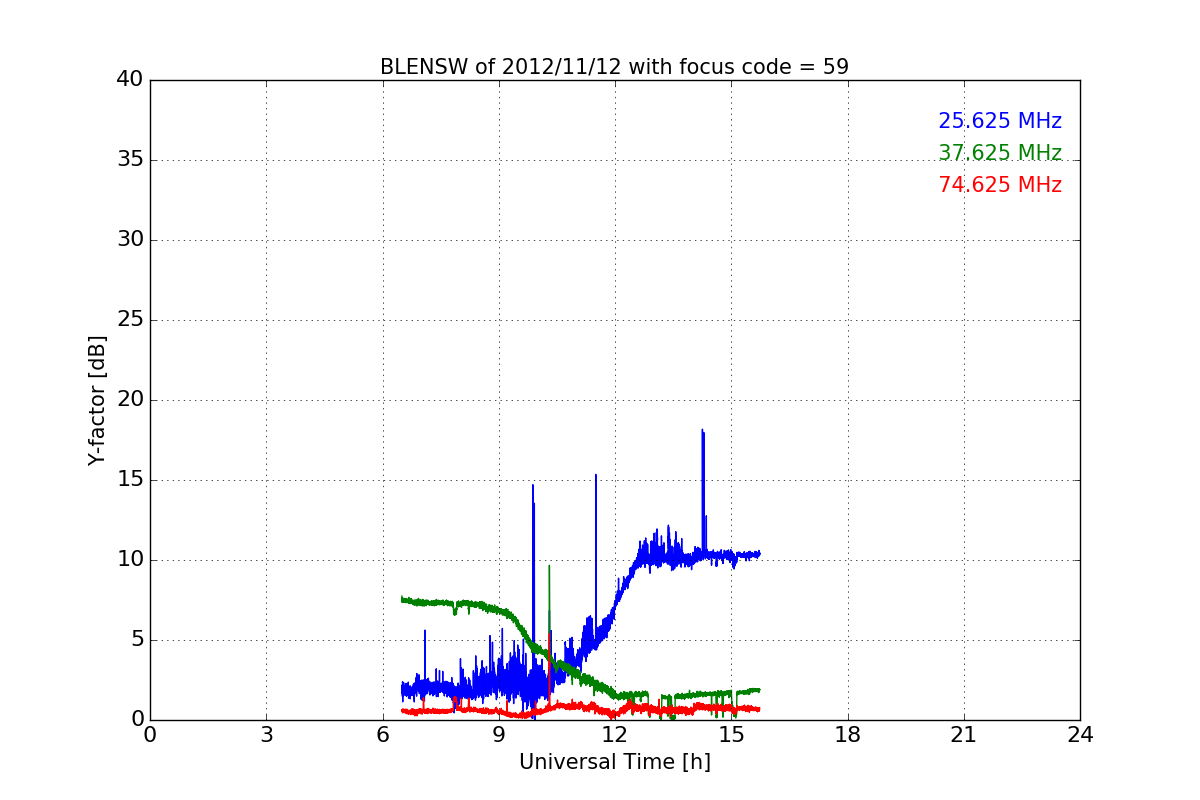Click the y-axis tick label 30
Image resolution: width=1200 pixels, height=800 pixels.
[x=130, y=240]
